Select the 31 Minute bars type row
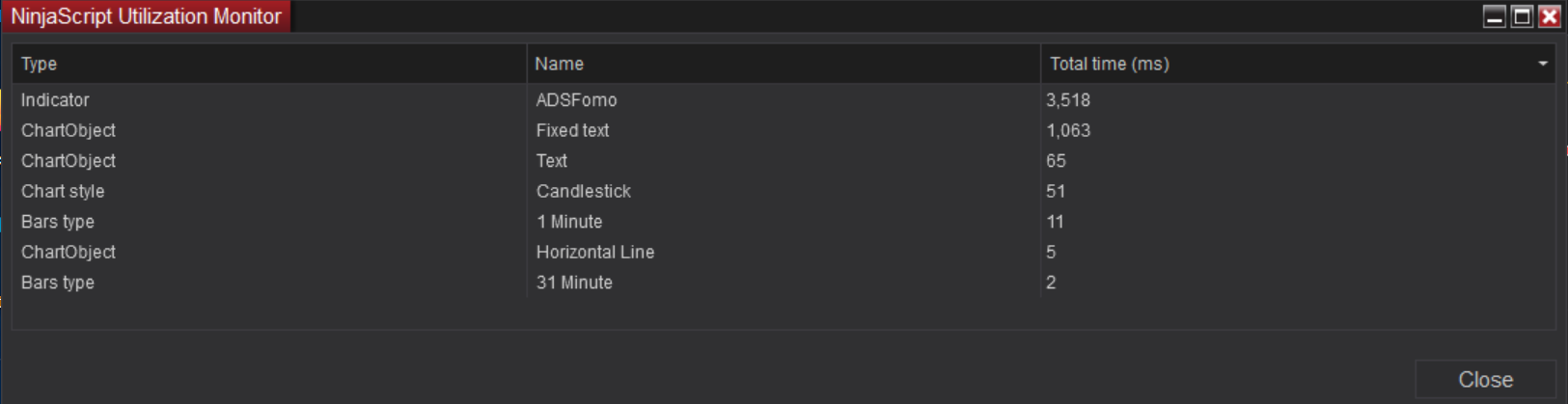The image size is (1568, 404). (574, 283)
